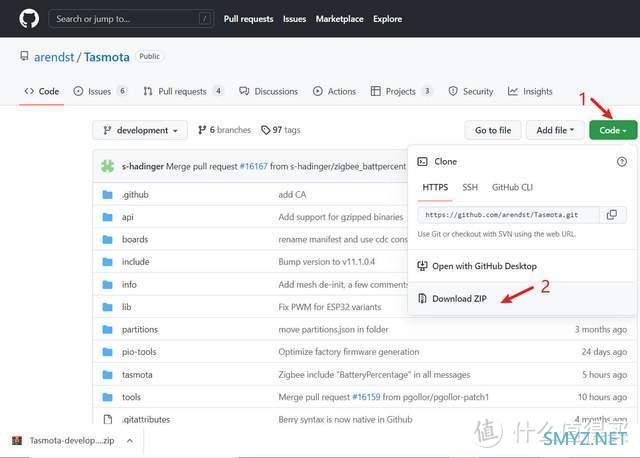This screenshot has width=640, height=458.
Task: Open Marketplace in top navigation
Action: (x=339, y=19)
